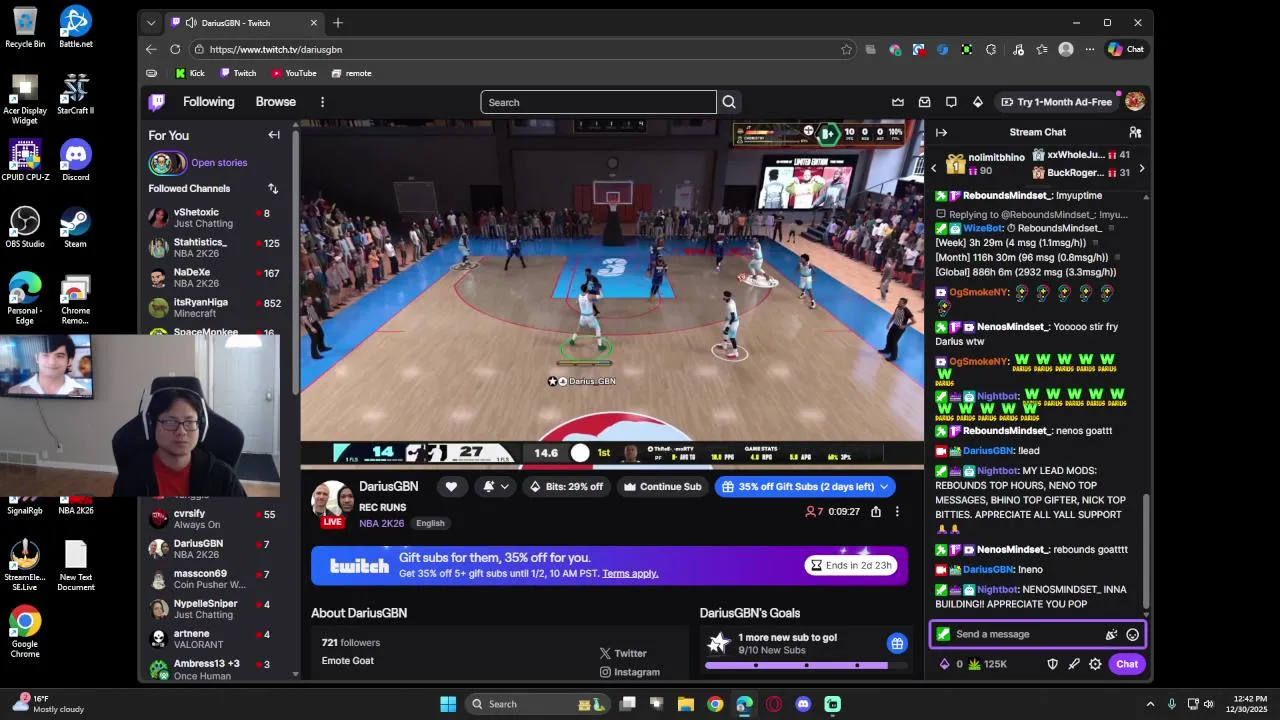The image size is (1280, 720).
Task: Open the stream's three-dot options
Action: [897, 512]
